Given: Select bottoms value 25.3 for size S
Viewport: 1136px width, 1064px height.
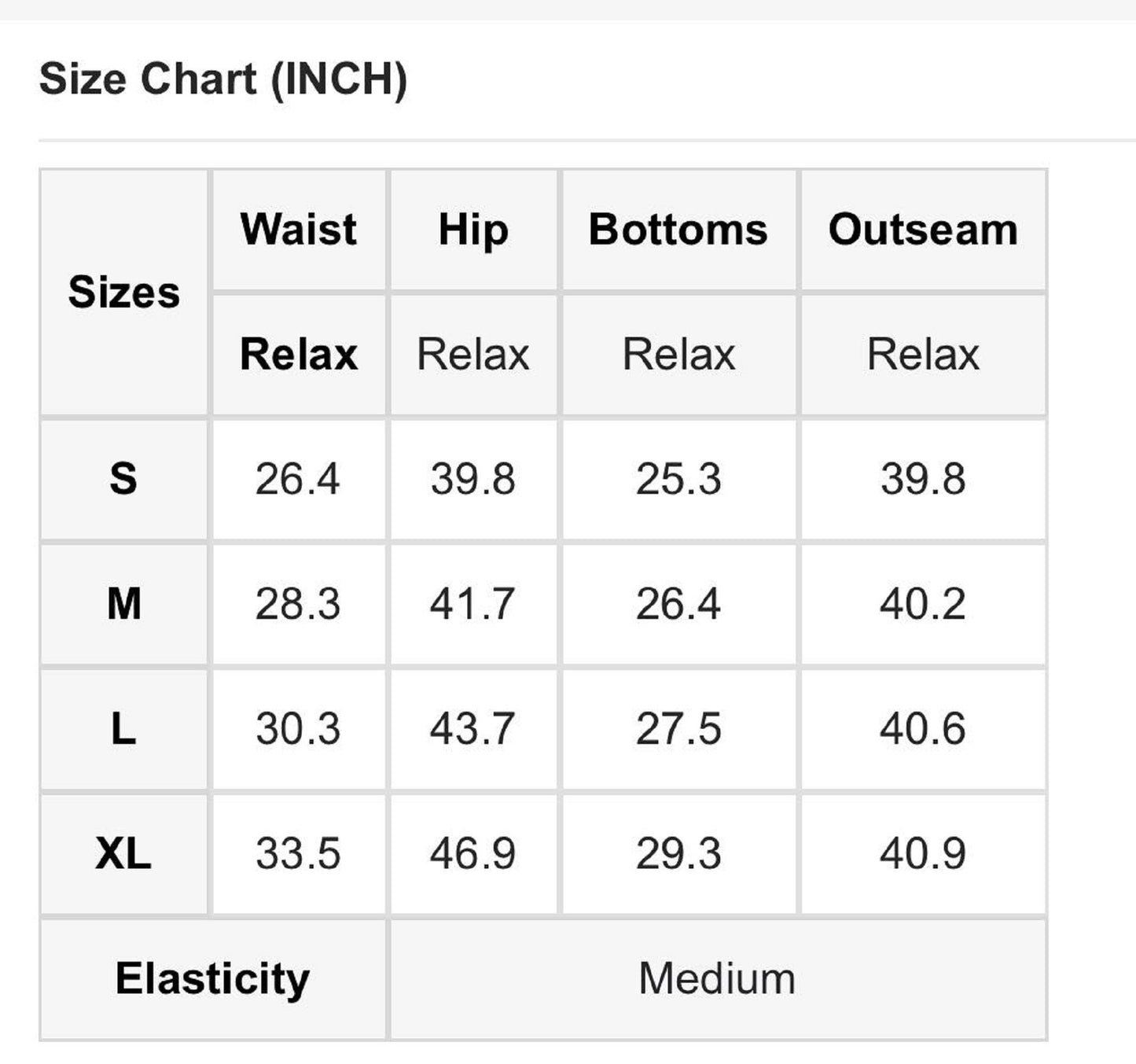Looking at the screenshot, I should (678, 479).
